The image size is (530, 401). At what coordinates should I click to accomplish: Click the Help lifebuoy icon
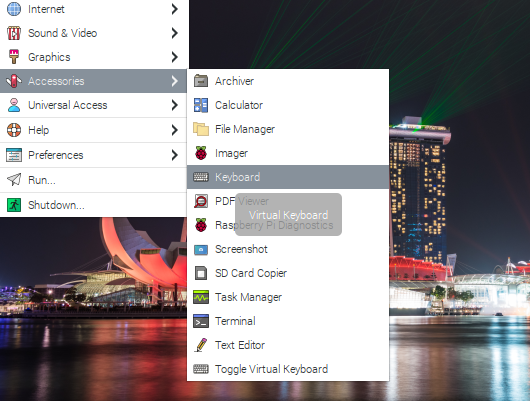pyautogui.click(x=14, y=130)
